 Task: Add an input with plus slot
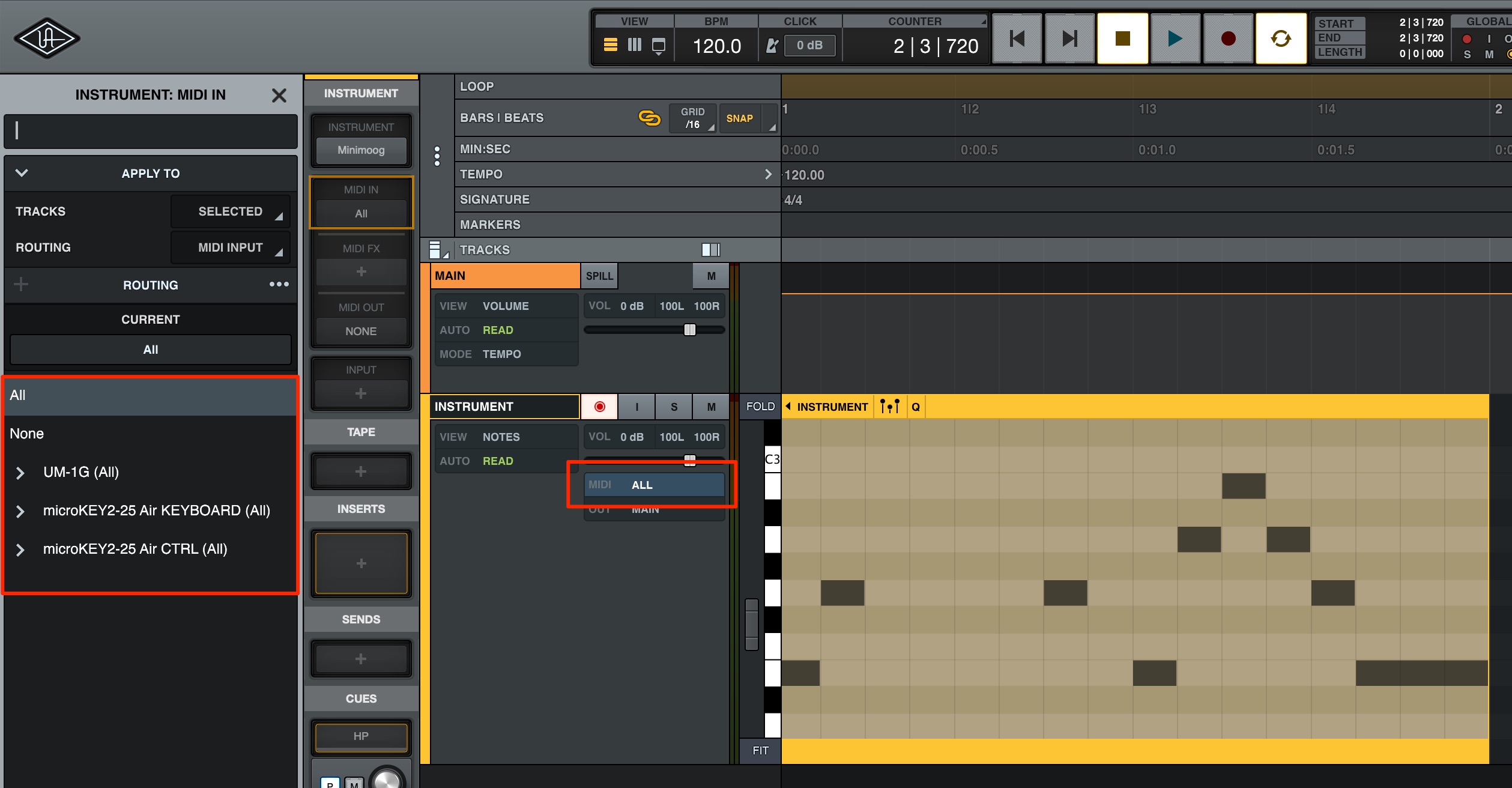361,394
